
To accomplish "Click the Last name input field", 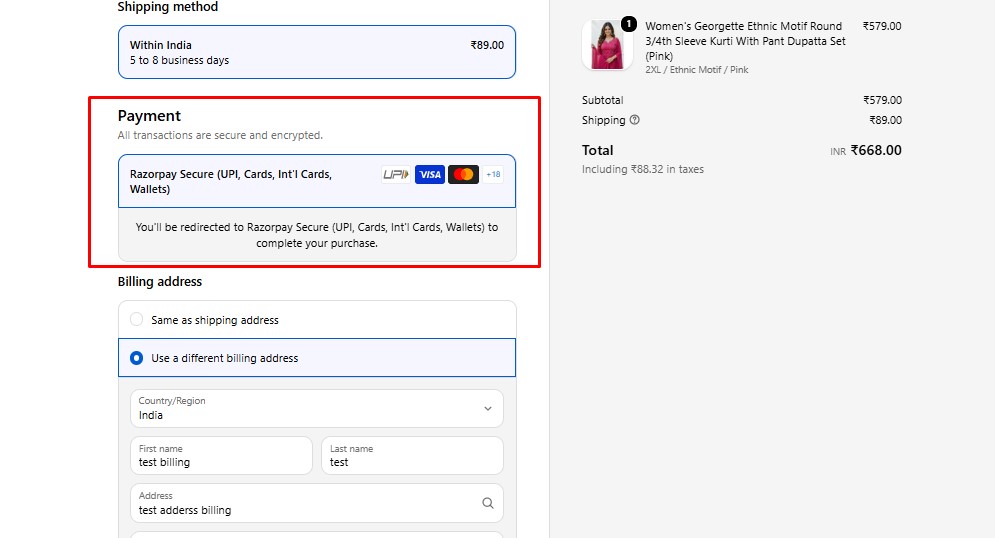I will click(x=412, y=456).
